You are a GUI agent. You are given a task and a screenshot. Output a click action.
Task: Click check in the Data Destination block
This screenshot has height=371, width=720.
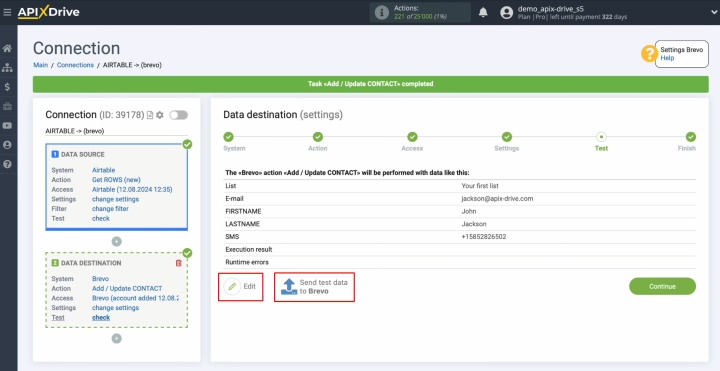point(101,318)
